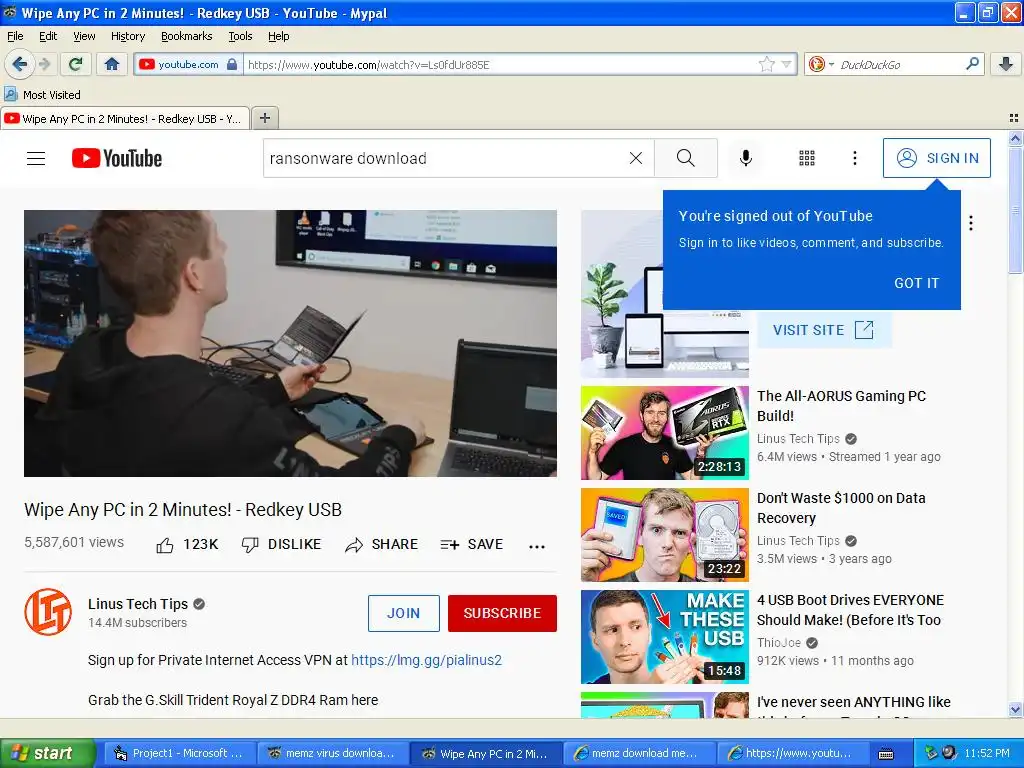Switch to memz virus download taskbar item
Viewport: 1024px width, 768px height.
(x=333, y=753)
